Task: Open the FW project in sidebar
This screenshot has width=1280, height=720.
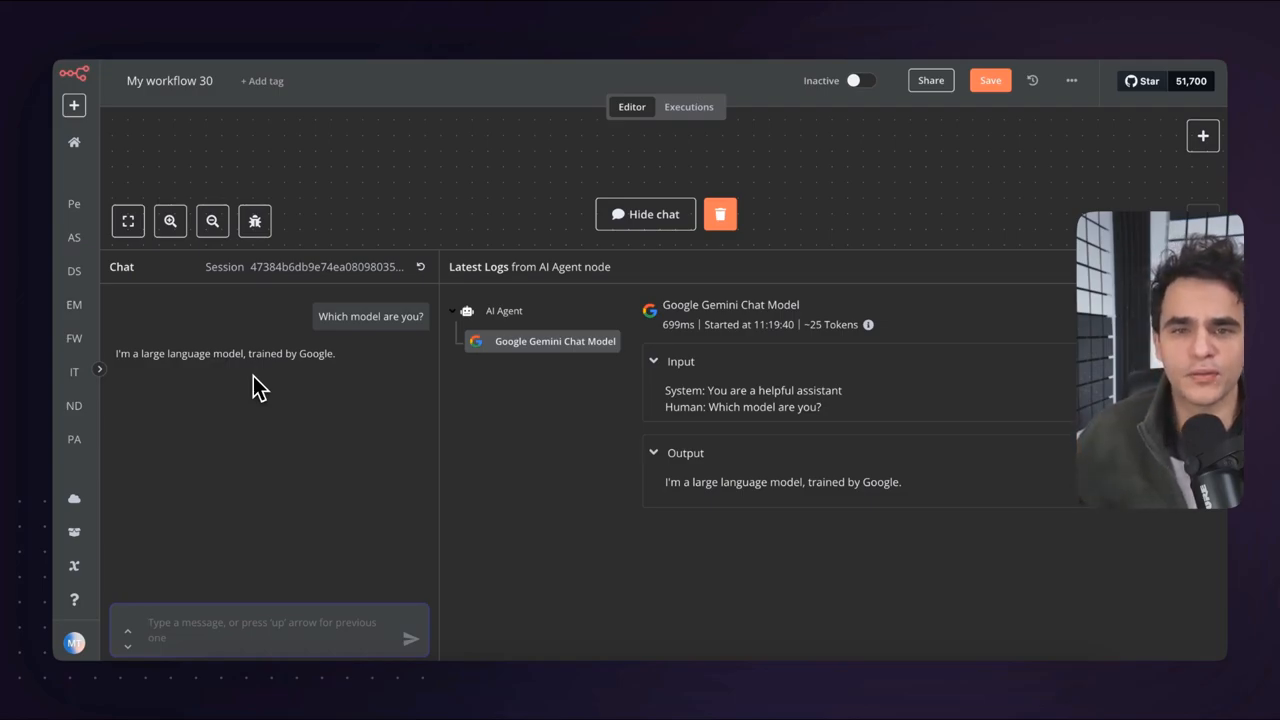Action: tap(74, 339)
